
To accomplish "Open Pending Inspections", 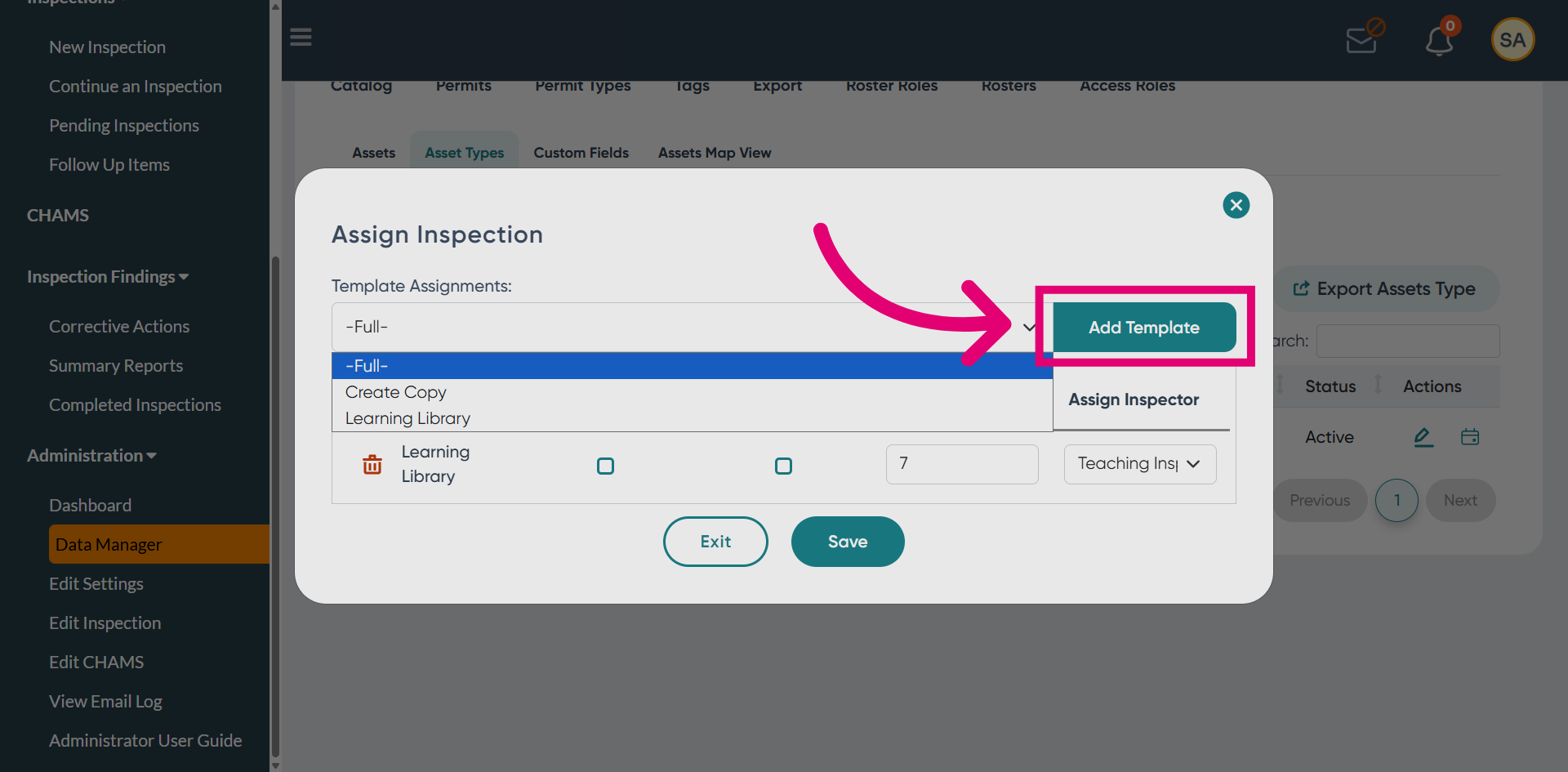I will coord(124,126).
